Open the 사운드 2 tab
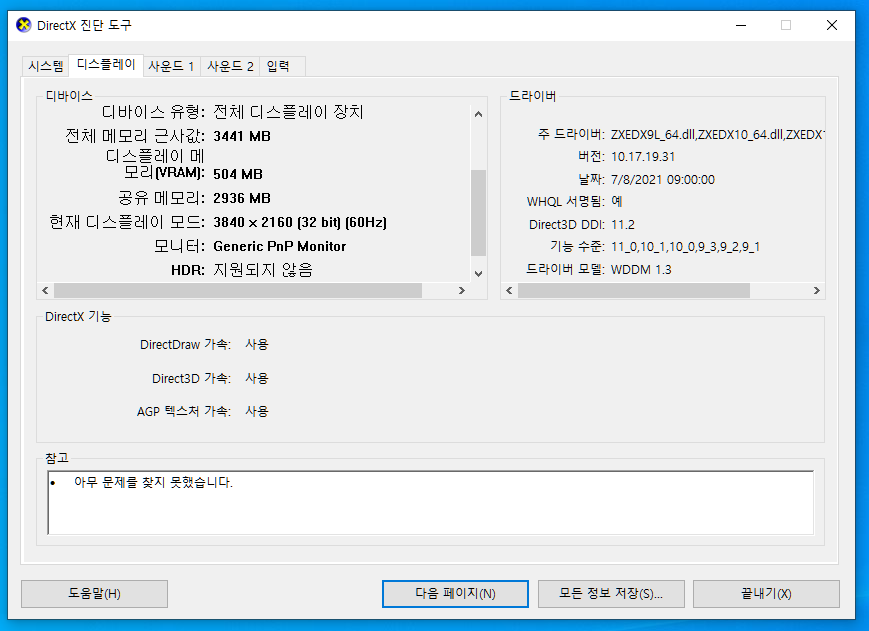This screenshot has height=631, width=869. pyautogui.click(x=230, y=66)
